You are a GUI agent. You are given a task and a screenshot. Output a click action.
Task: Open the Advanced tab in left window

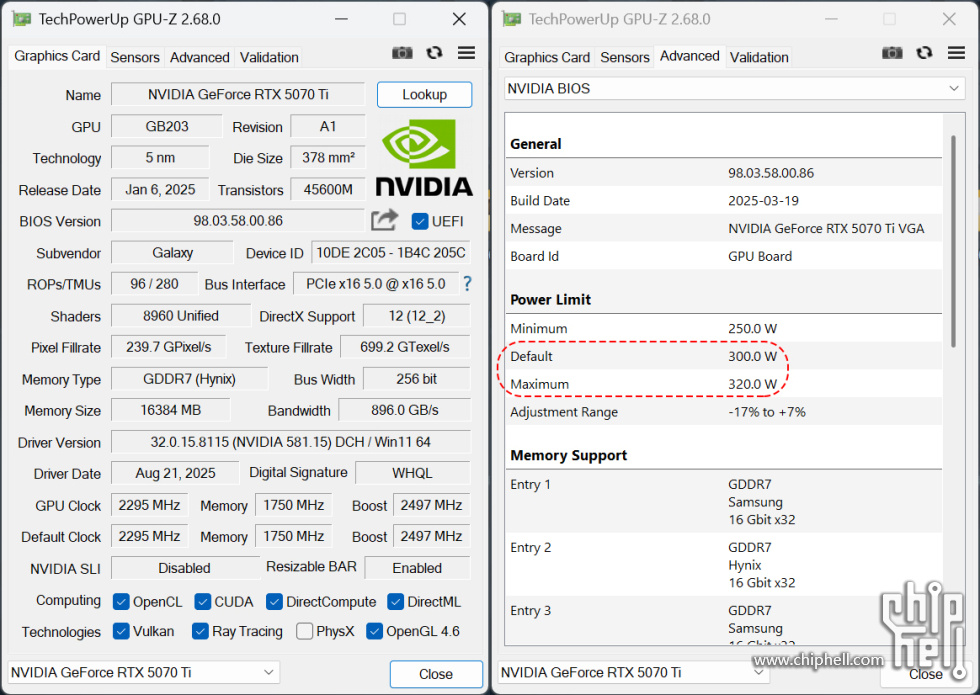200,58
